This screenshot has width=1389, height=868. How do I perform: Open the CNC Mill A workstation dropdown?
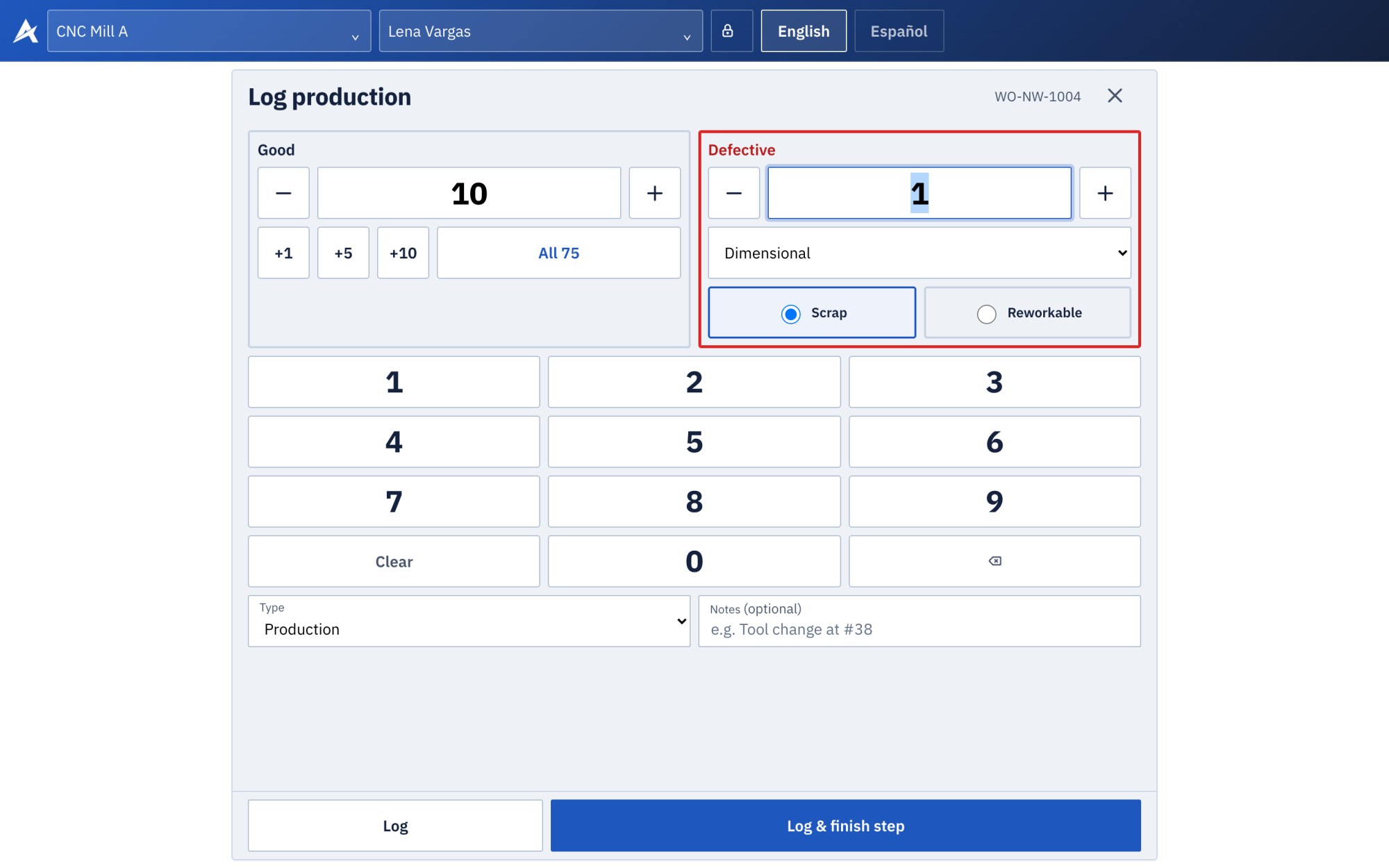pos(209,31)
